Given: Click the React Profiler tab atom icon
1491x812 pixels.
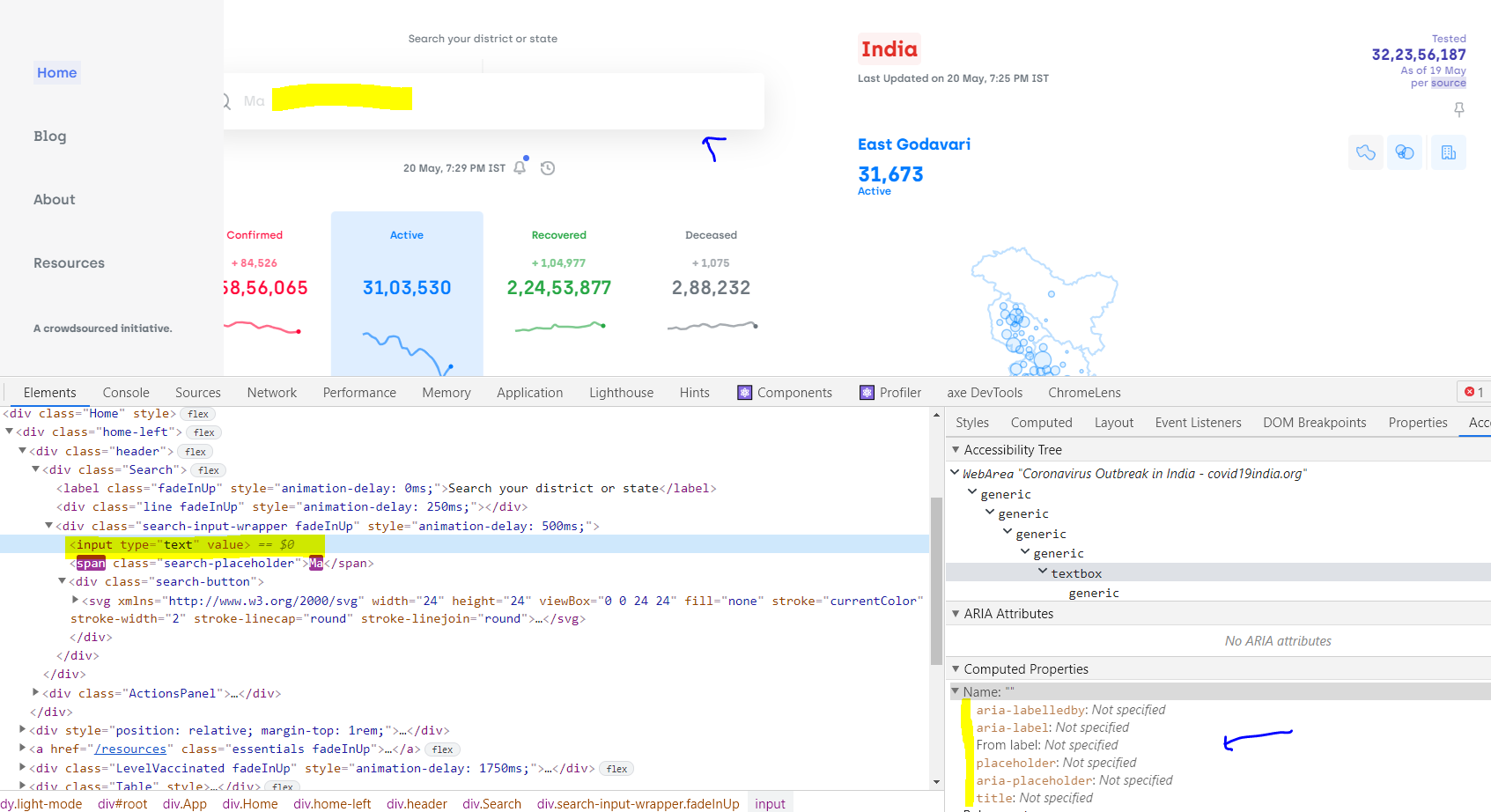Looking at the screenshot, I should click(867, 393).
